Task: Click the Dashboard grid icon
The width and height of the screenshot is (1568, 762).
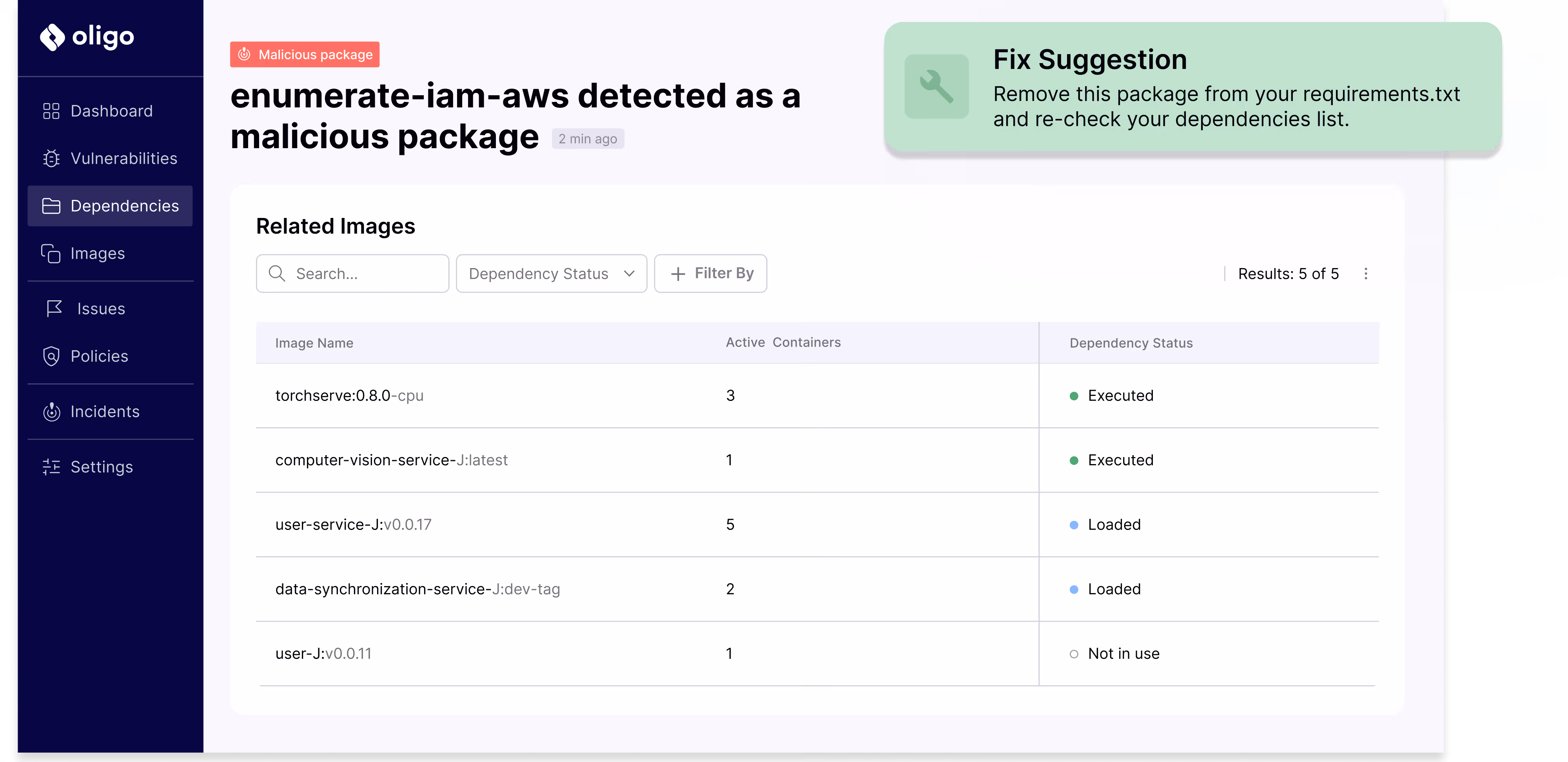Action: point(51,111)
